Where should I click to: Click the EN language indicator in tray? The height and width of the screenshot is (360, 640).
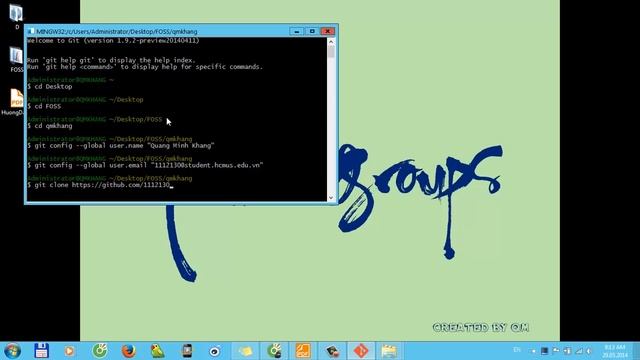tap(517, 350)
